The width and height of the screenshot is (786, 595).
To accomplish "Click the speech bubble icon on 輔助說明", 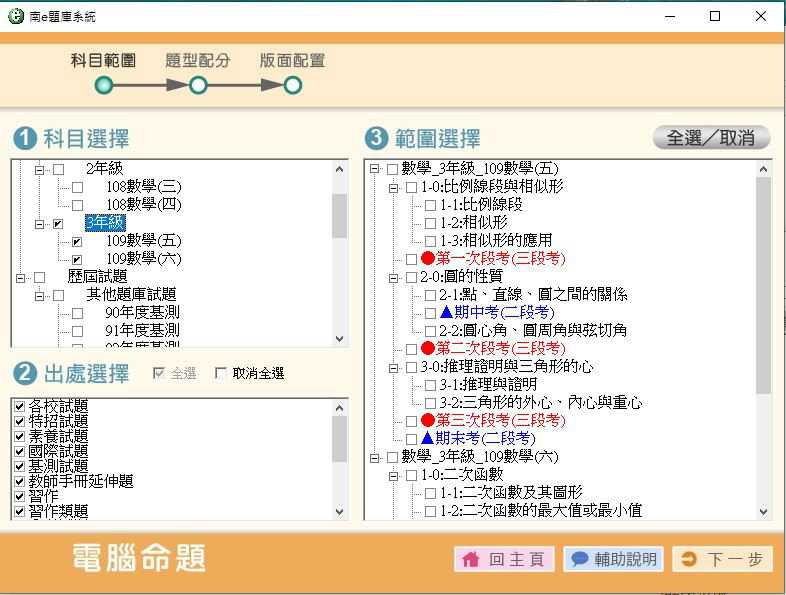I will point(579,558).
